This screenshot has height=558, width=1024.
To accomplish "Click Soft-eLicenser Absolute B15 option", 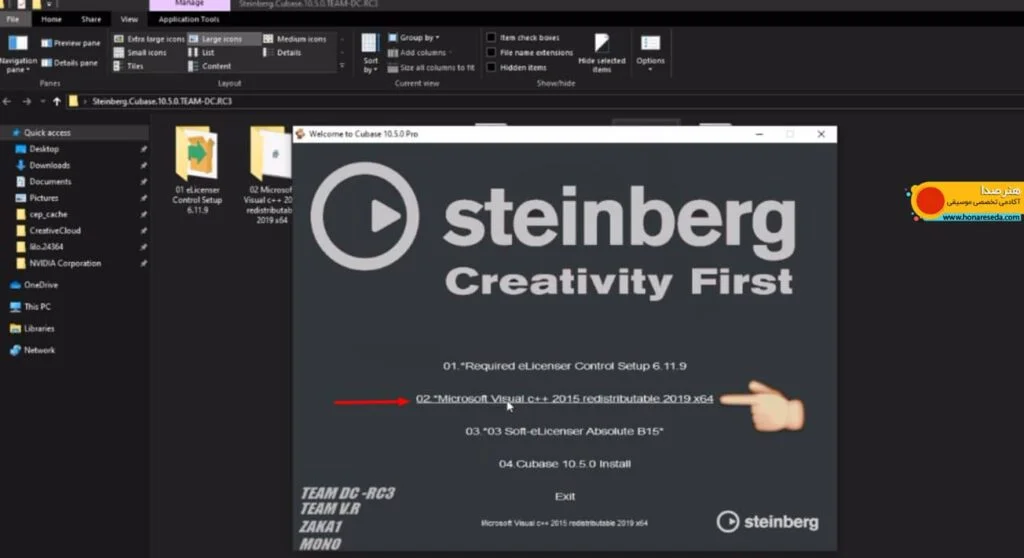I will click(x=564, y=431).
